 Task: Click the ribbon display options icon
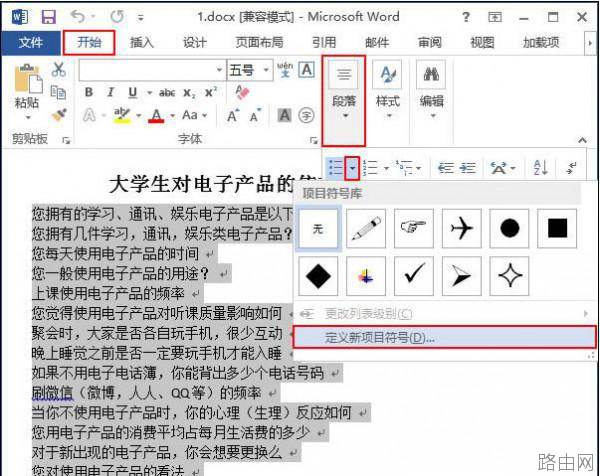pos(495,17)
